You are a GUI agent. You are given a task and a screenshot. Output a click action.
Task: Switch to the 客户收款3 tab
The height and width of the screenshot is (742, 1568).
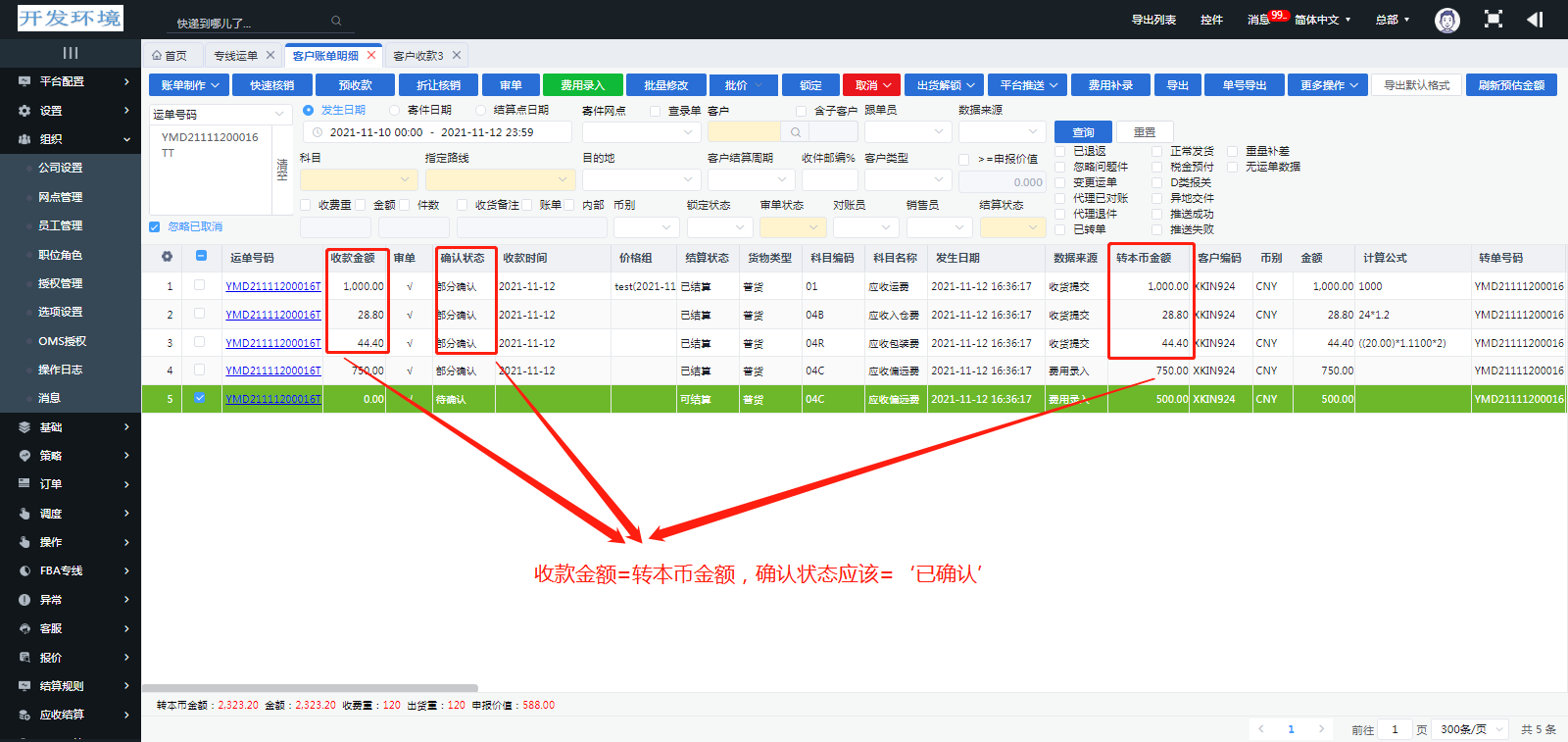tap(426, 56)
